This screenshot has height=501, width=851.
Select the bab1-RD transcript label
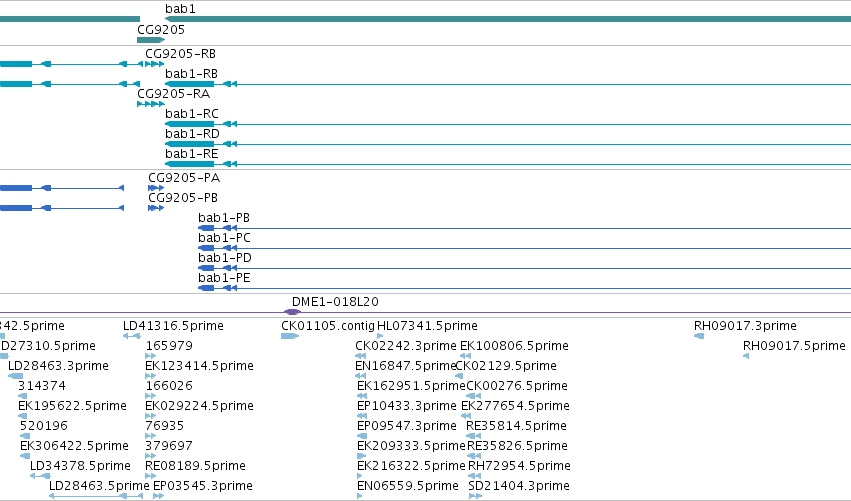[192, 134]
